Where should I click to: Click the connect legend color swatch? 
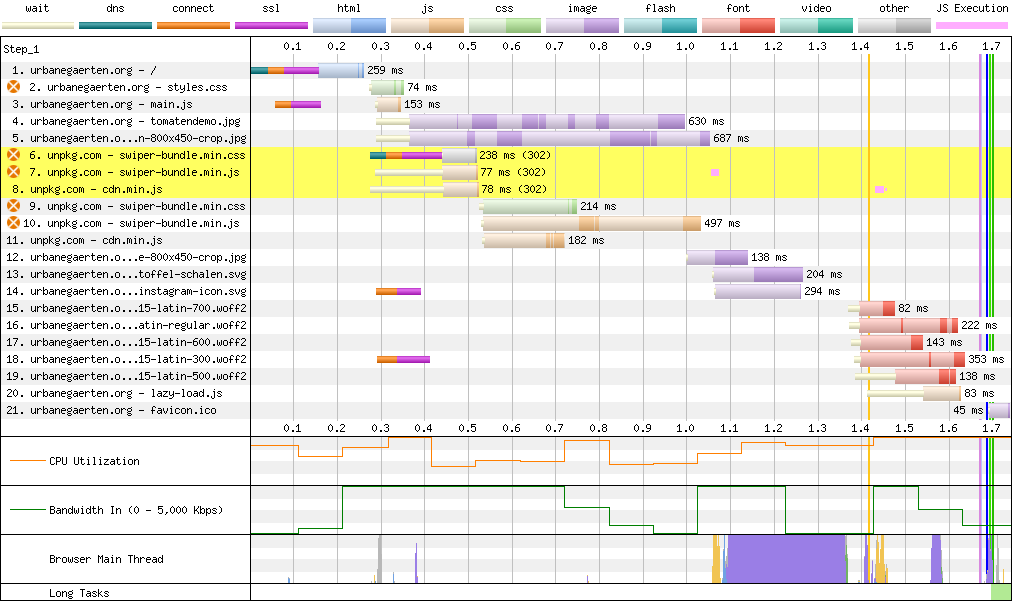click(x=194, y=26)
